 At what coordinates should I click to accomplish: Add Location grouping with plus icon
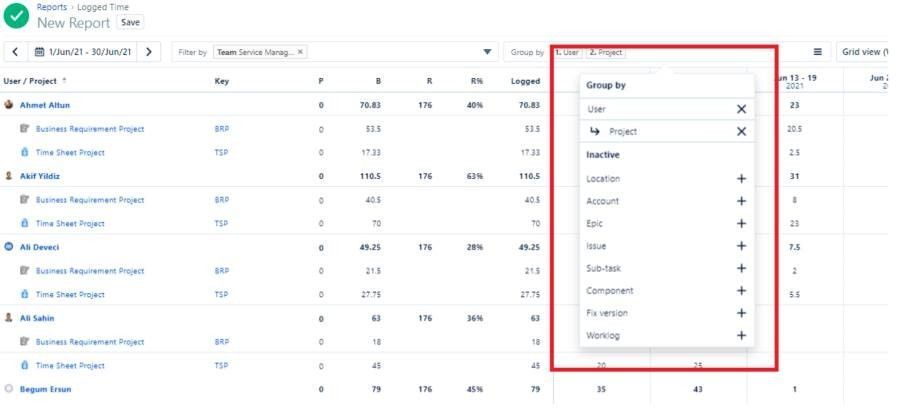pos(741,179)
